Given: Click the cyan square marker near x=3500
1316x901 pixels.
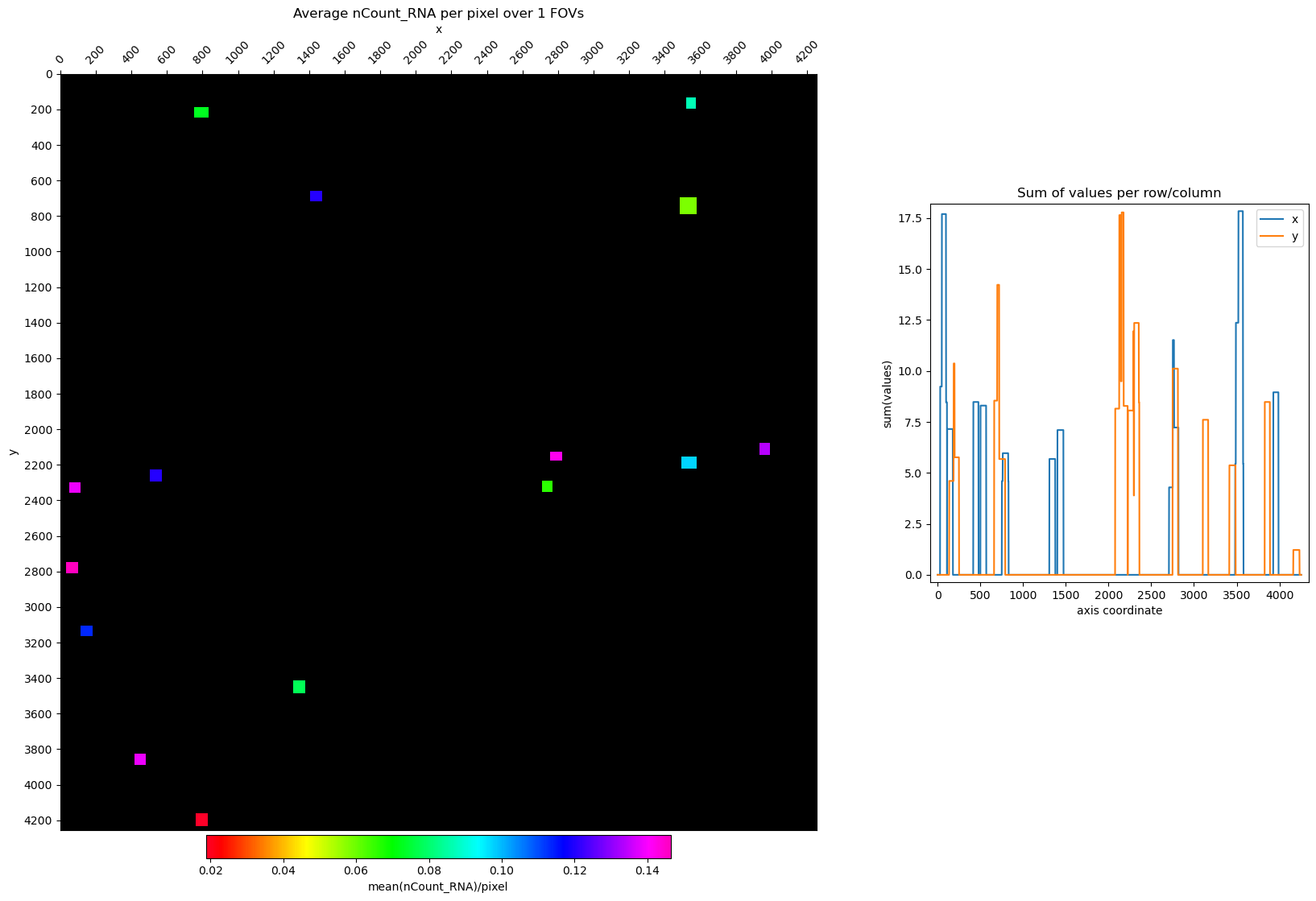Looking at the screenshot, I should tap(688, 462).
